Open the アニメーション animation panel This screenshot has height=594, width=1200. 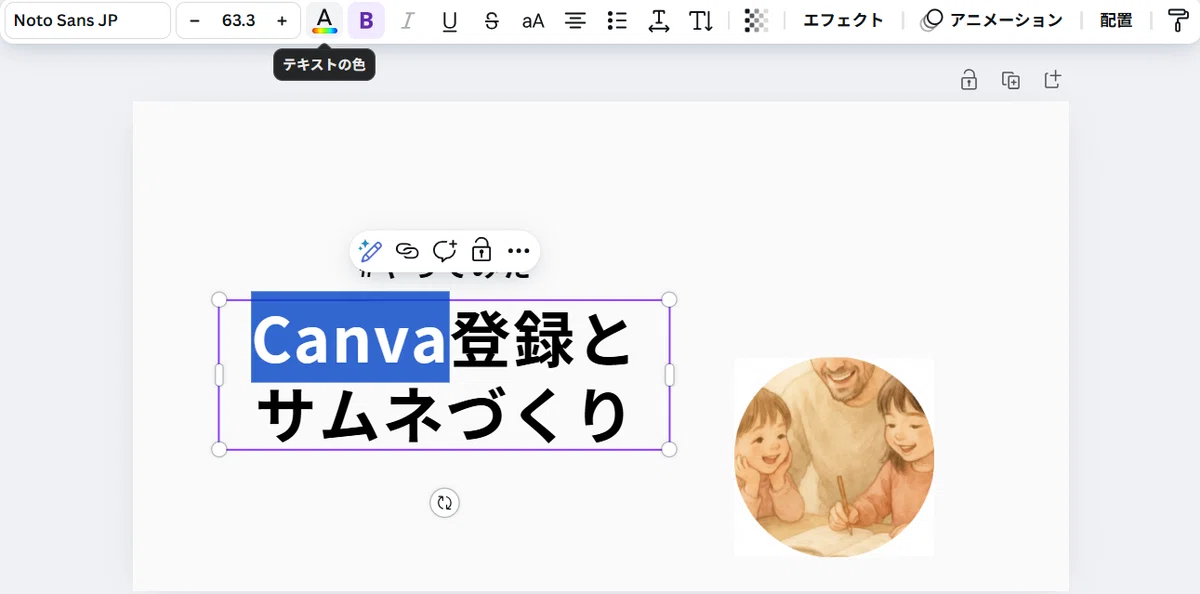[992, 20]
